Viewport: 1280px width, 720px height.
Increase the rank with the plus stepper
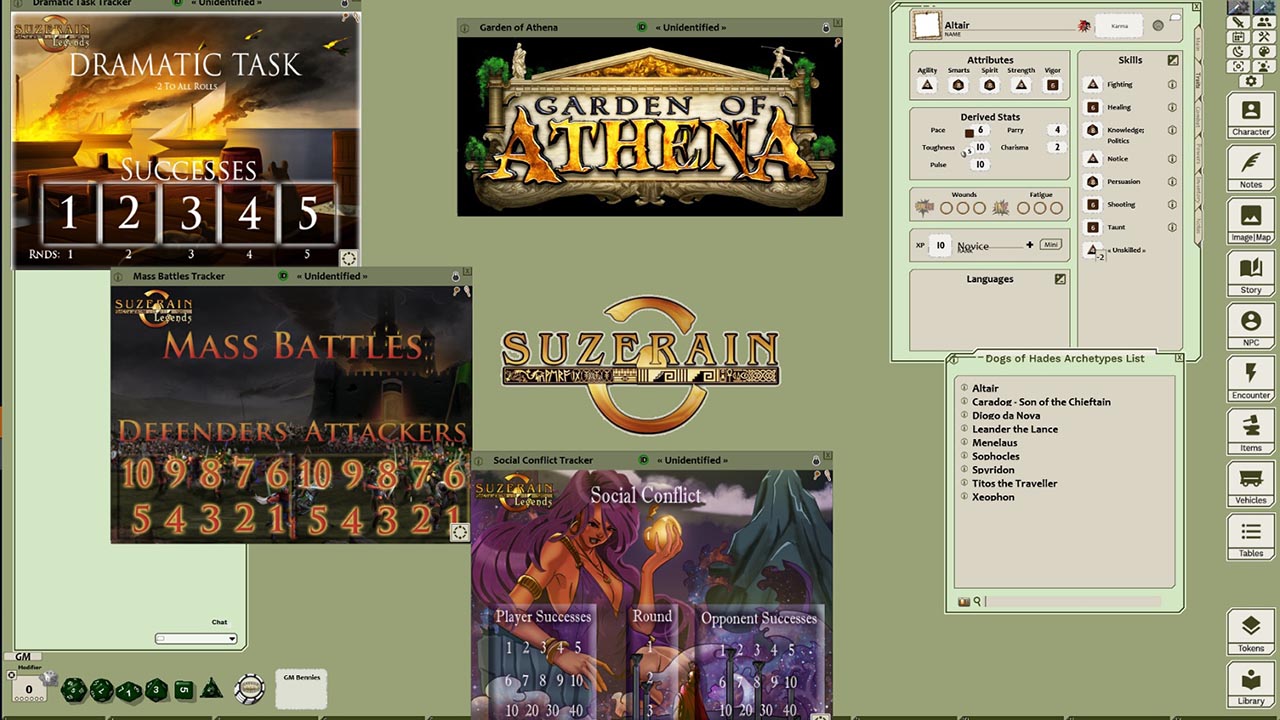(x=1030, y=245)
